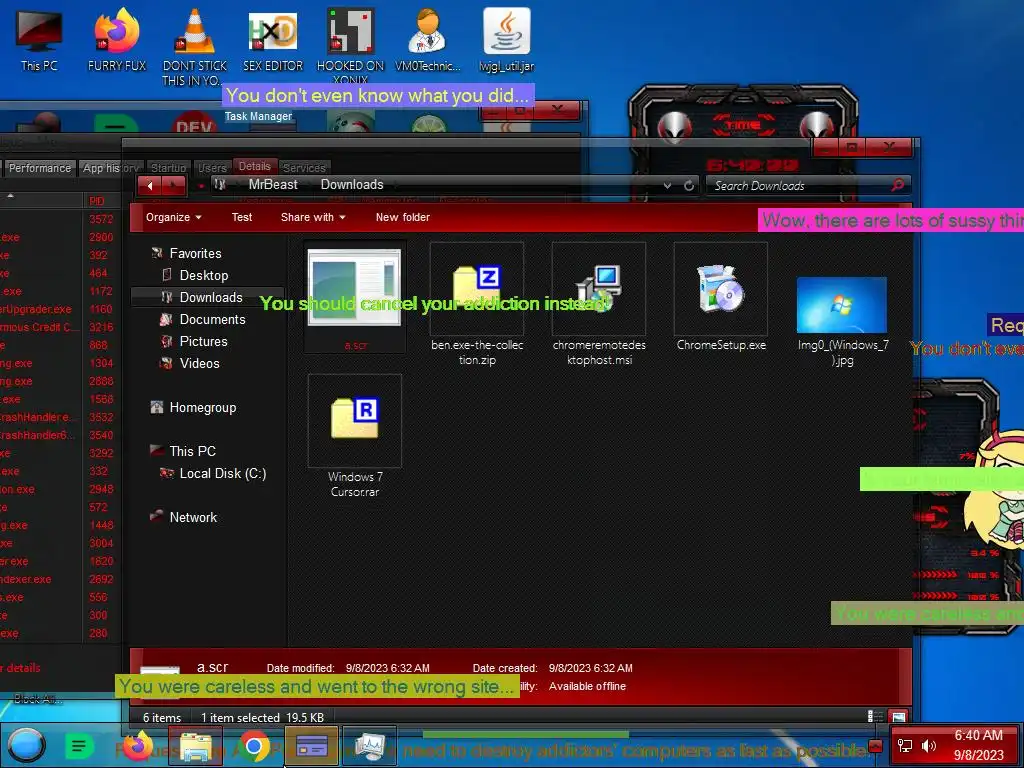Open Task Manager from the taskbar
Viewport: 1024px width, 768px height.
pyautogui.click(x=370, y=746)
